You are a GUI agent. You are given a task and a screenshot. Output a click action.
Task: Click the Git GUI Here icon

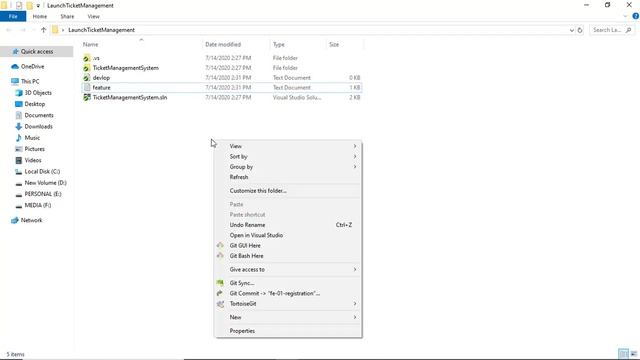coord(220,245)
